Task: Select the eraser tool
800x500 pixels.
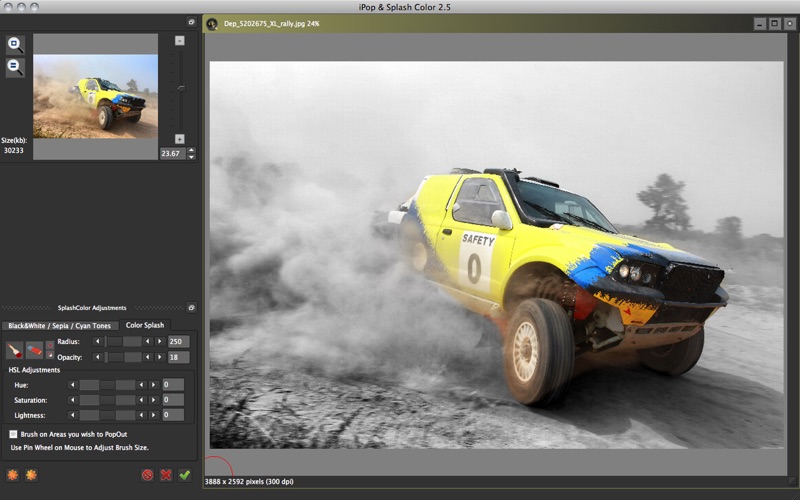Action: point(34,349)
